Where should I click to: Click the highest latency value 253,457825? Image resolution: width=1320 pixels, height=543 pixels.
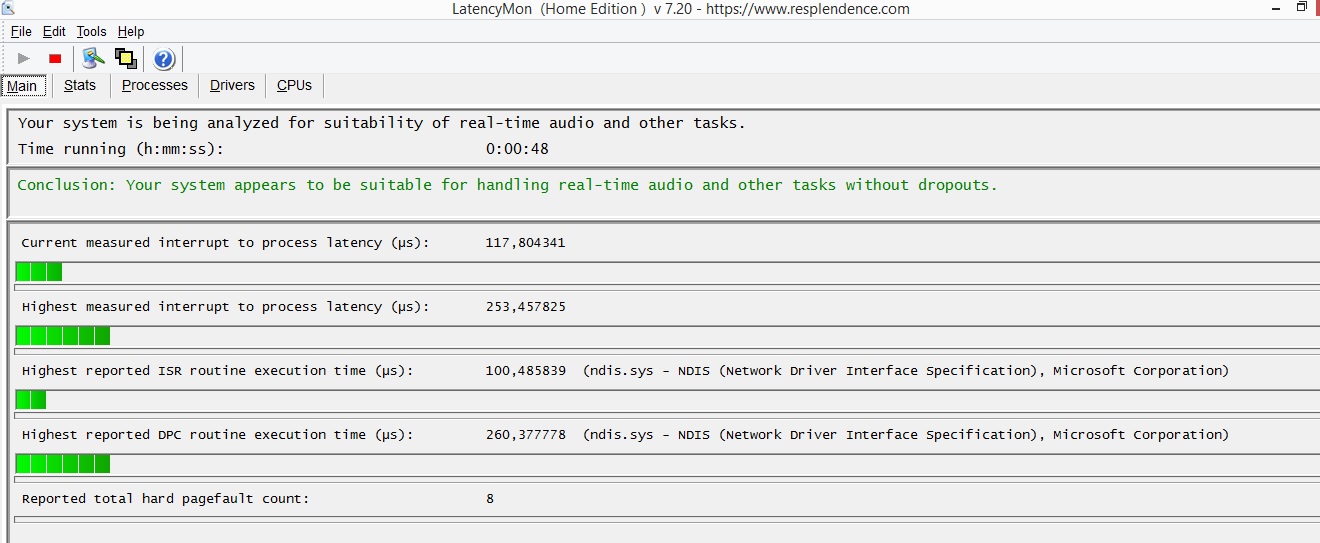[525, 307]
